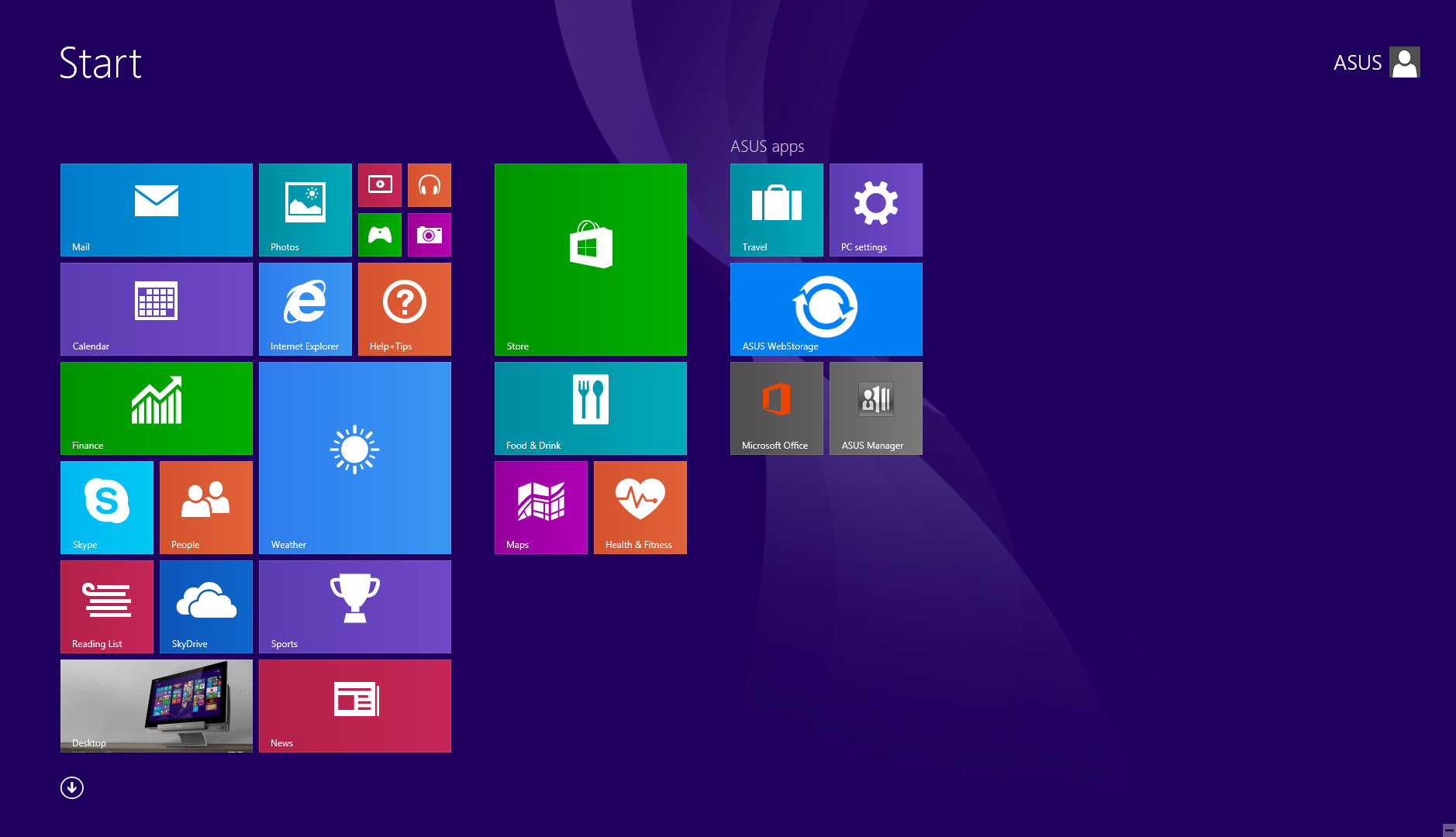The height and width of the screenshot is (837, 1456).
Task: Open the Food & Drink tile
Action: click(x=591, y=408)
